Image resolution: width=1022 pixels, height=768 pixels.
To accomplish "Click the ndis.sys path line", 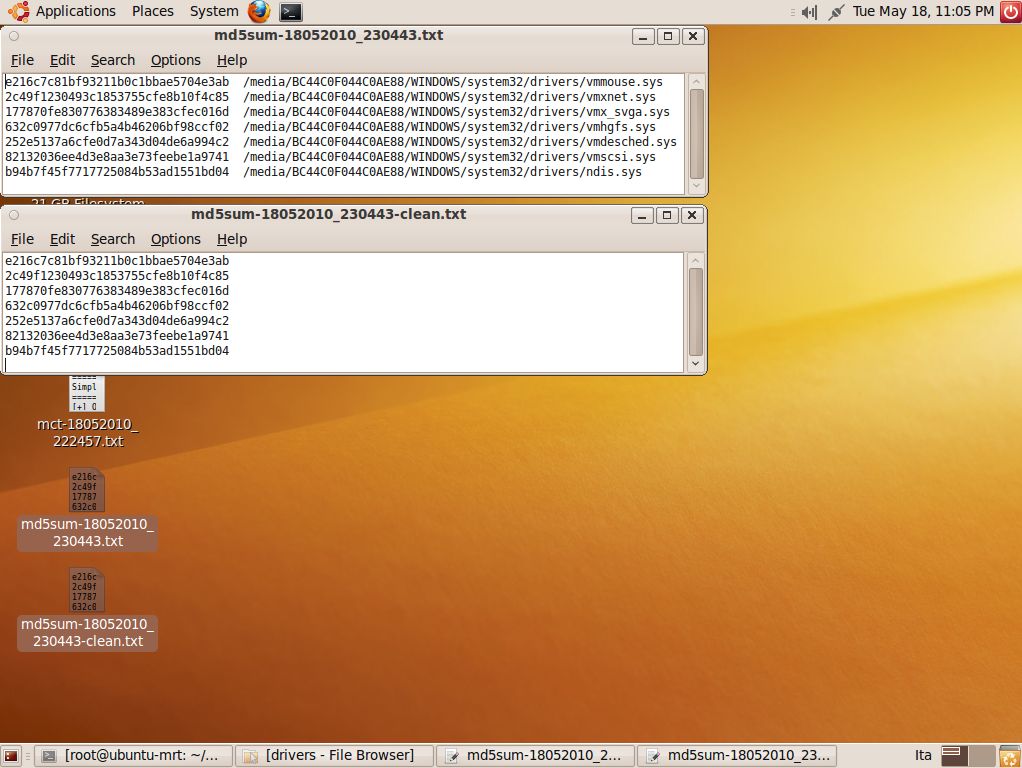I will (443, 171).
